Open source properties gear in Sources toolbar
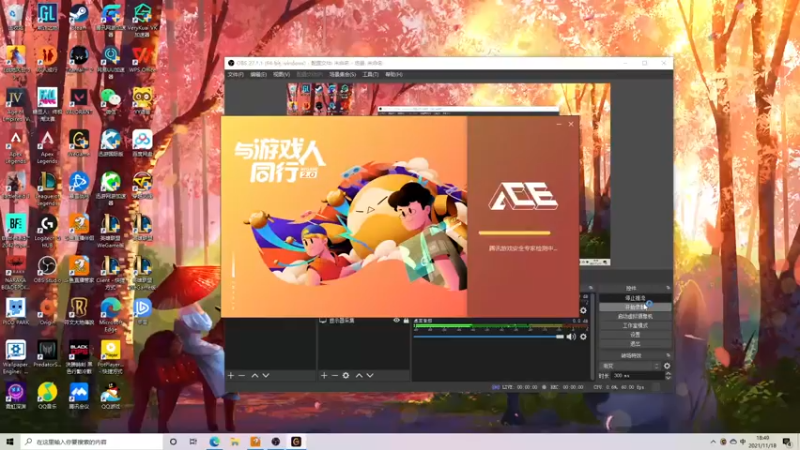Image resolution: width=800 pixels, height=450 pixels. [x=346, y=376]
